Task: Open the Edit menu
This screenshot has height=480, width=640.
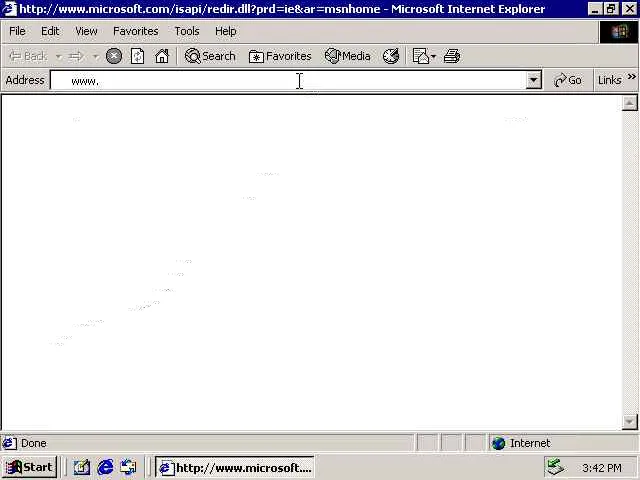Action: point(50,31)
